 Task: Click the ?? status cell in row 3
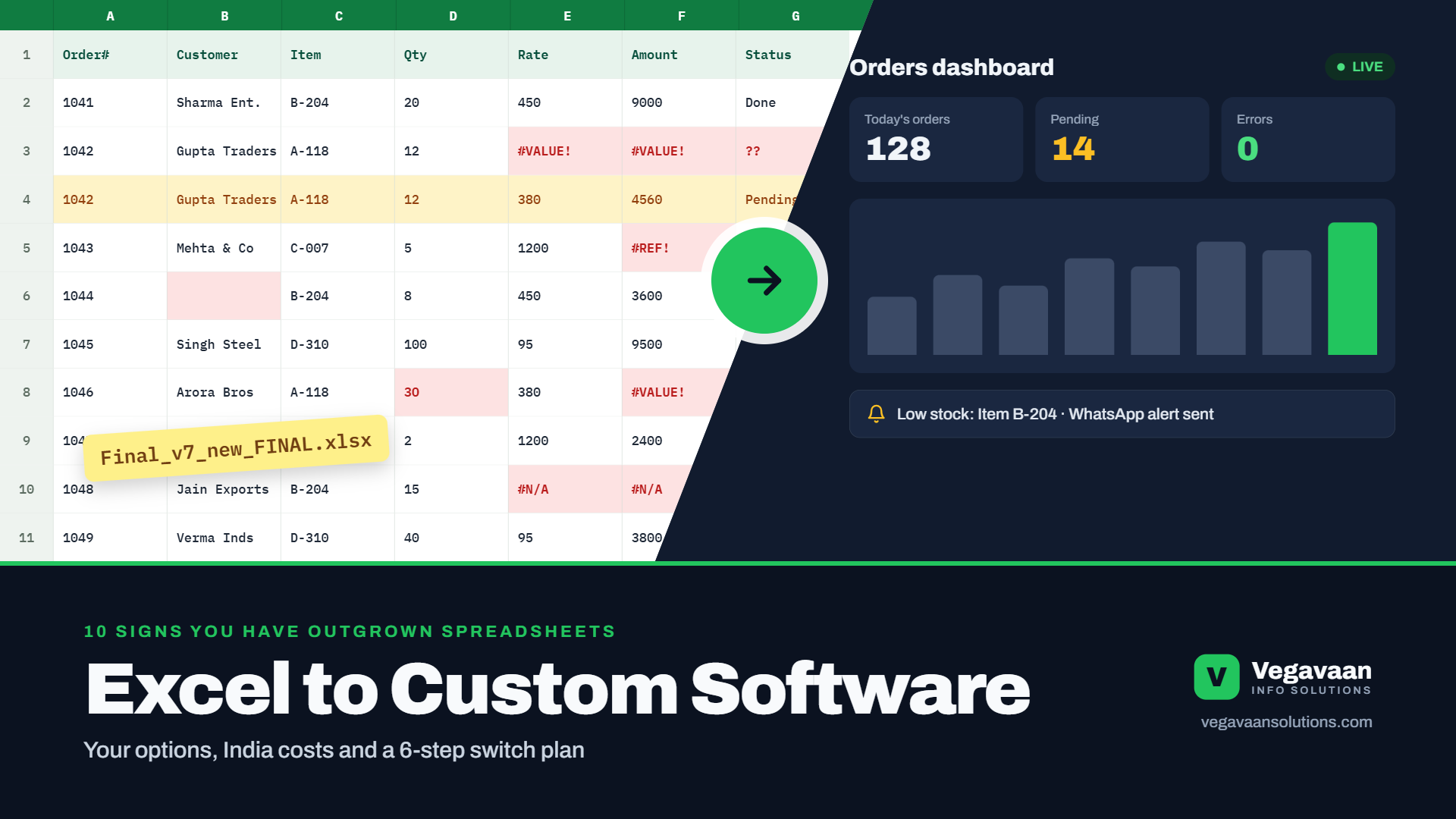[x=777, y=151]
